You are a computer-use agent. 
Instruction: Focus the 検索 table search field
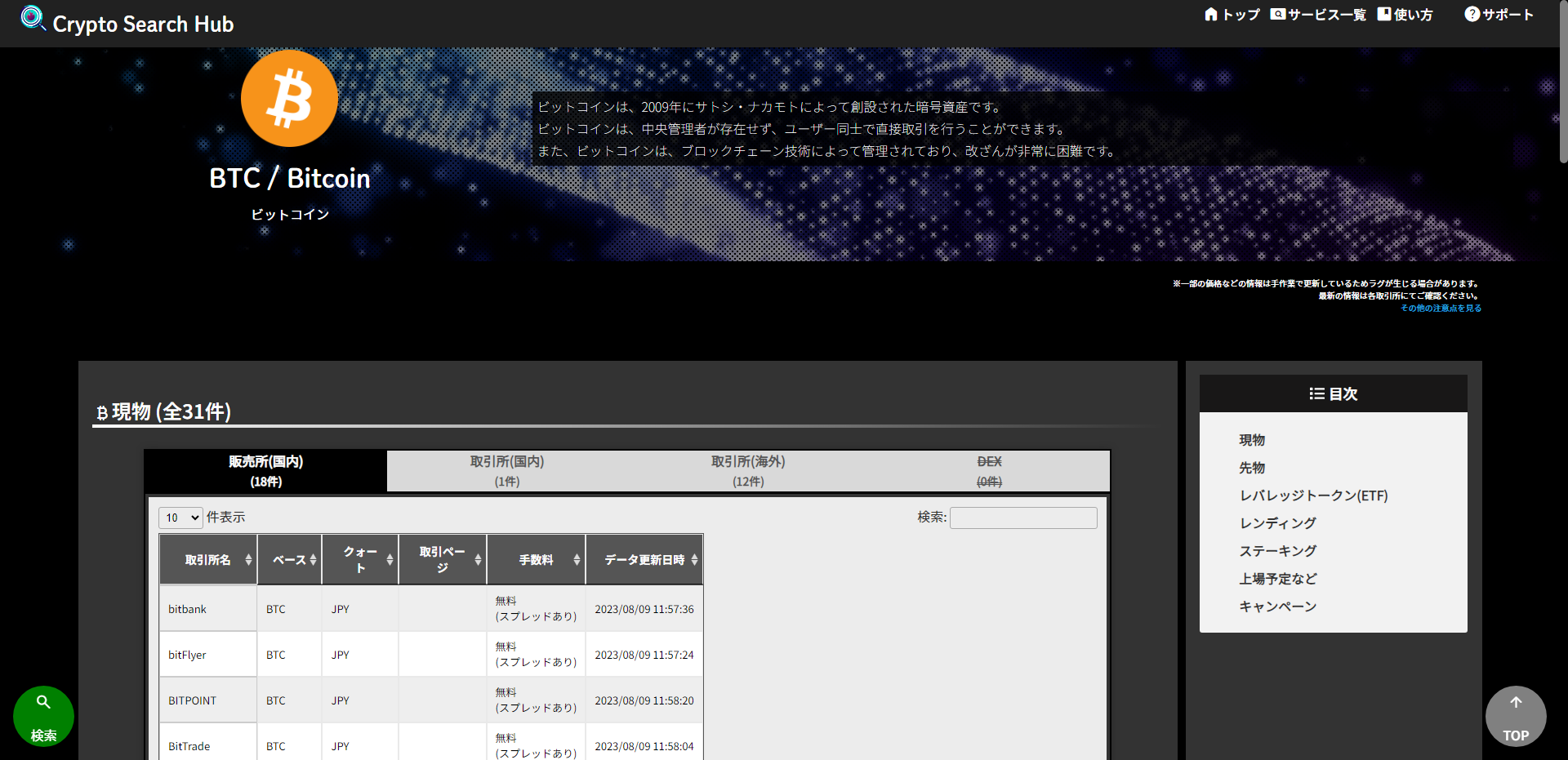(1023, 518)
